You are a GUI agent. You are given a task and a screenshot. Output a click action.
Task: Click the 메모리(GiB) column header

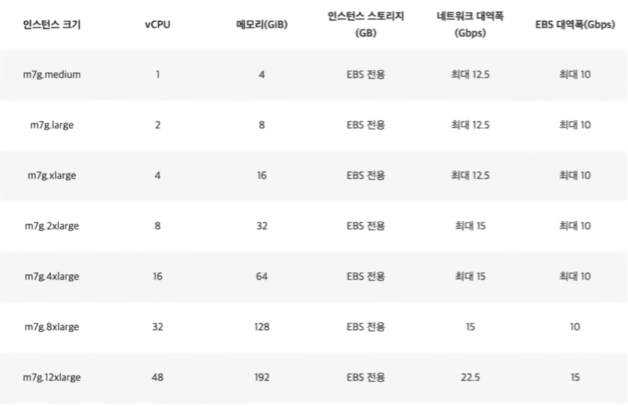point(262,24)
